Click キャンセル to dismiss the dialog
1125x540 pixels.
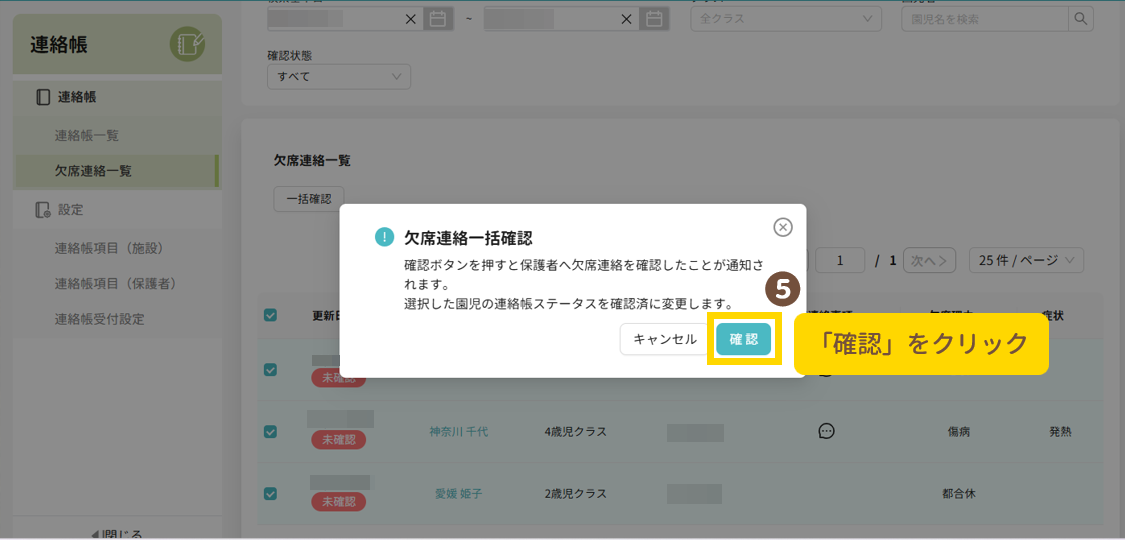click(664, 339)
